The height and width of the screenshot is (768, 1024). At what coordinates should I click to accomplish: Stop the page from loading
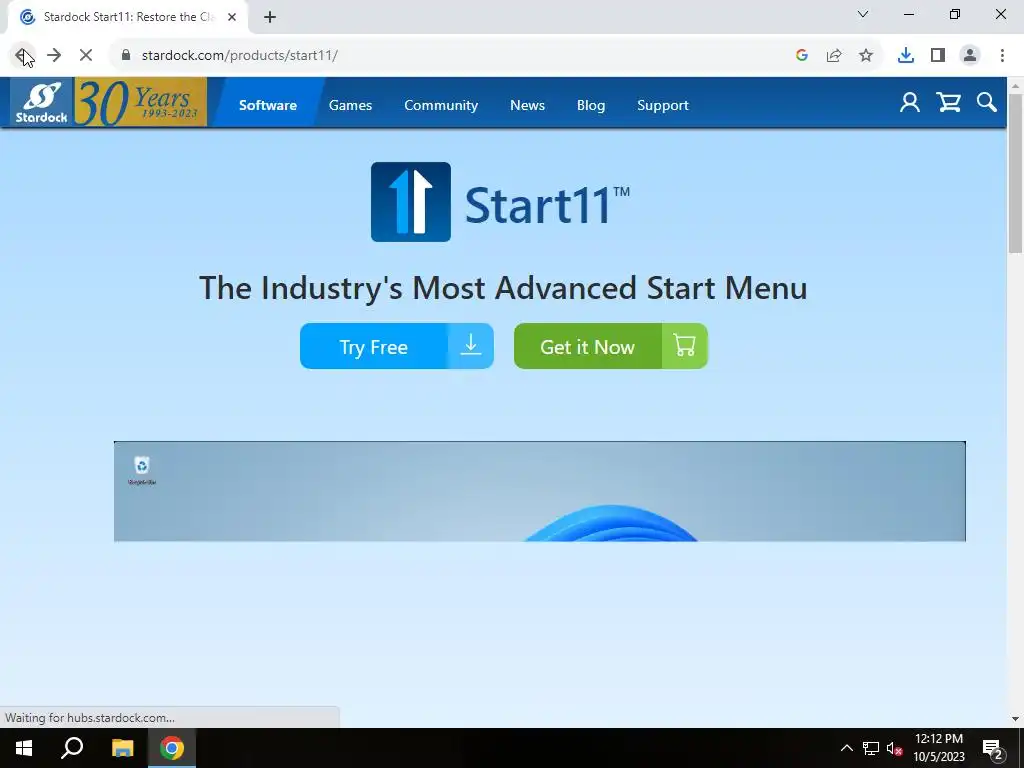tap(86, 56)
